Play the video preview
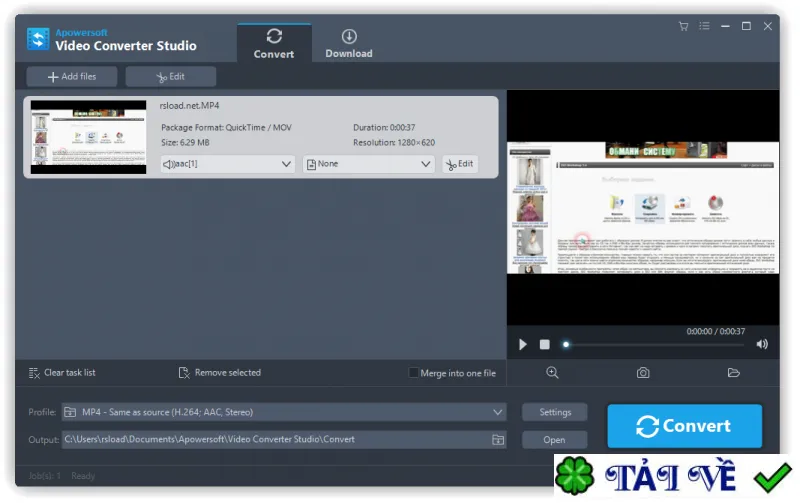Screen dimensions: 800x503 pyautogui.click(x=522, y=345)
